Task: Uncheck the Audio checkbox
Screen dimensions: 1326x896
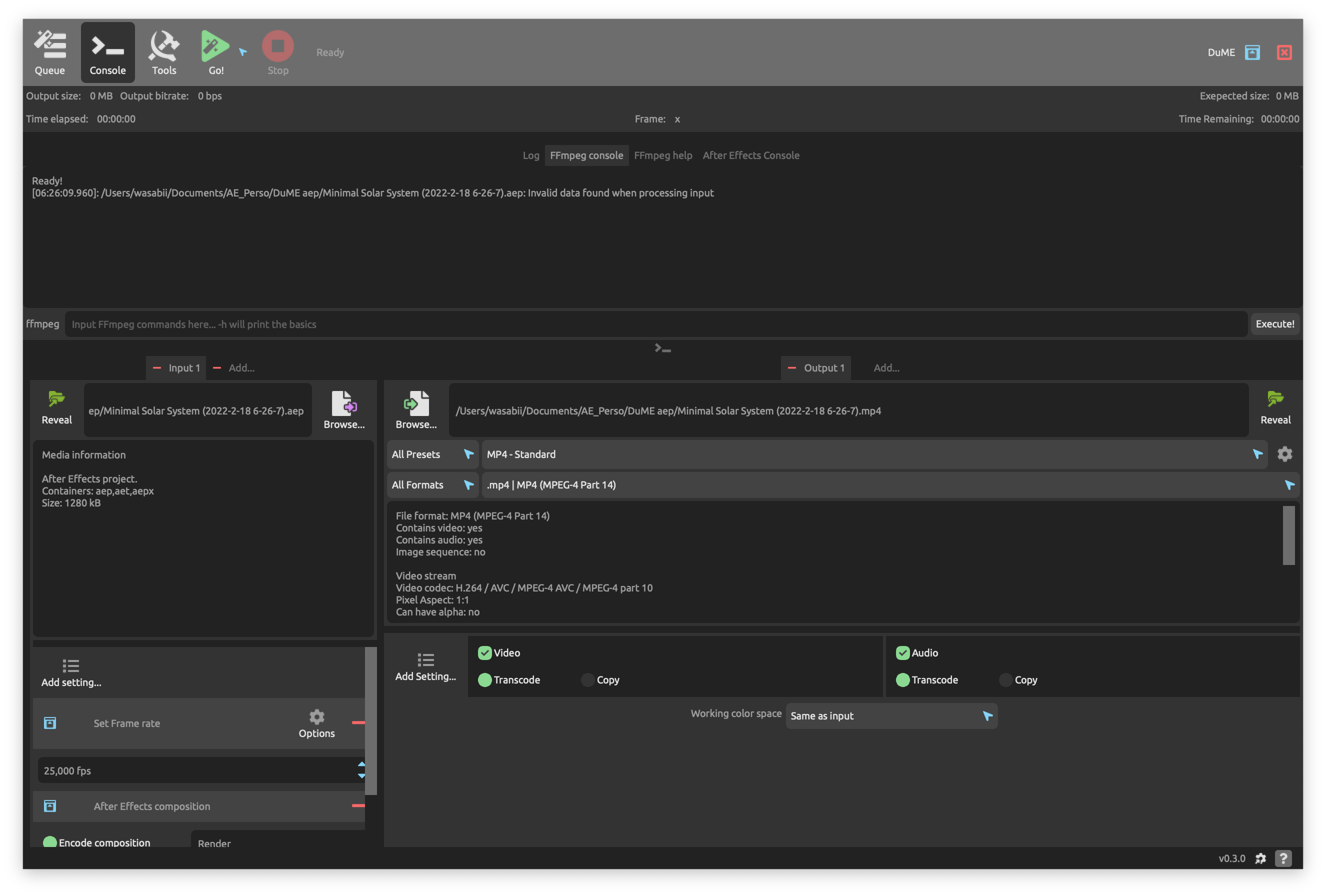Action: point(902,653)
